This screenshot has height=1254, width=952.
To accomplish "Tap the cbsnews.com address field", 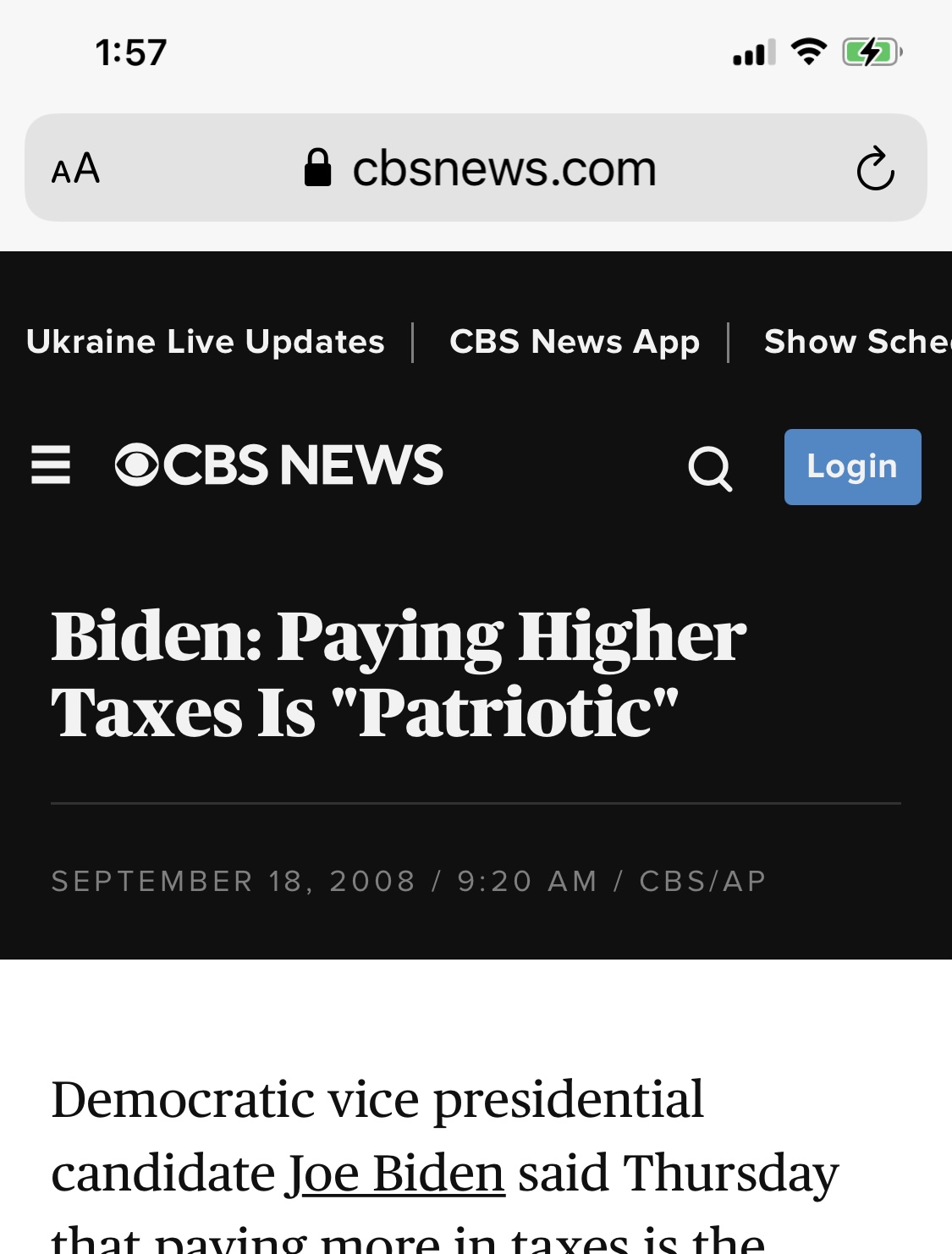I will 476,168.
